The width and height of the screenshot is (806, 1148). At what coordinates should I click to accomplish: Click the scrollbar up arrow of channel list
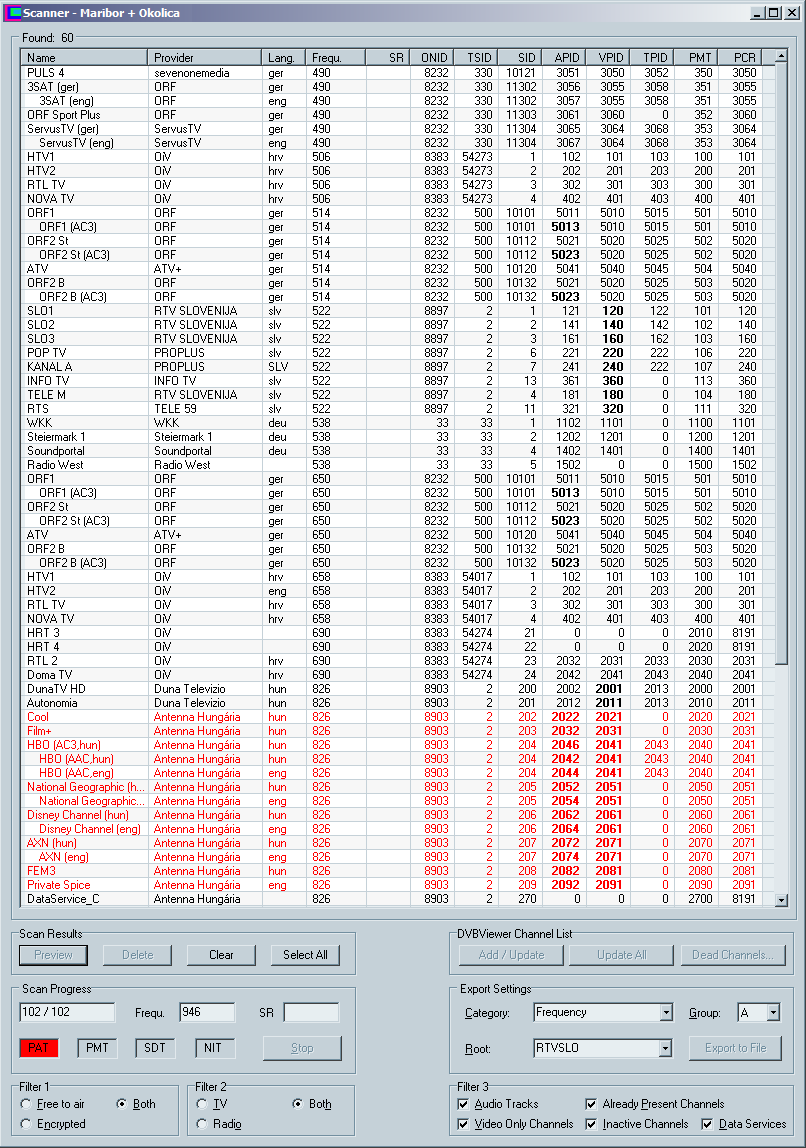coord(781,56)
